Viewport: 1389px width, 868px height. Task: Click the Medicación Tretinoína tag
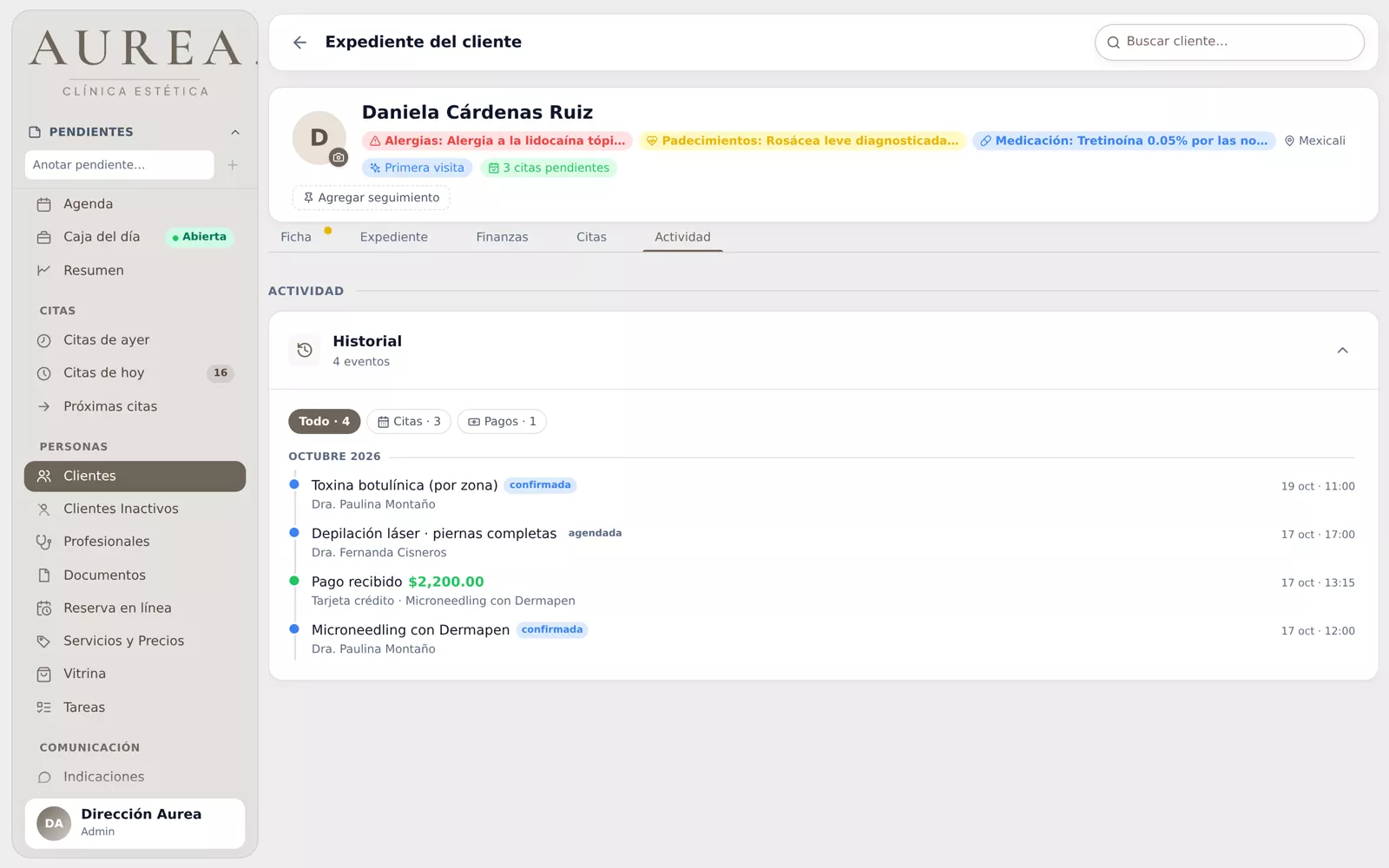(x=1124, y=141)
